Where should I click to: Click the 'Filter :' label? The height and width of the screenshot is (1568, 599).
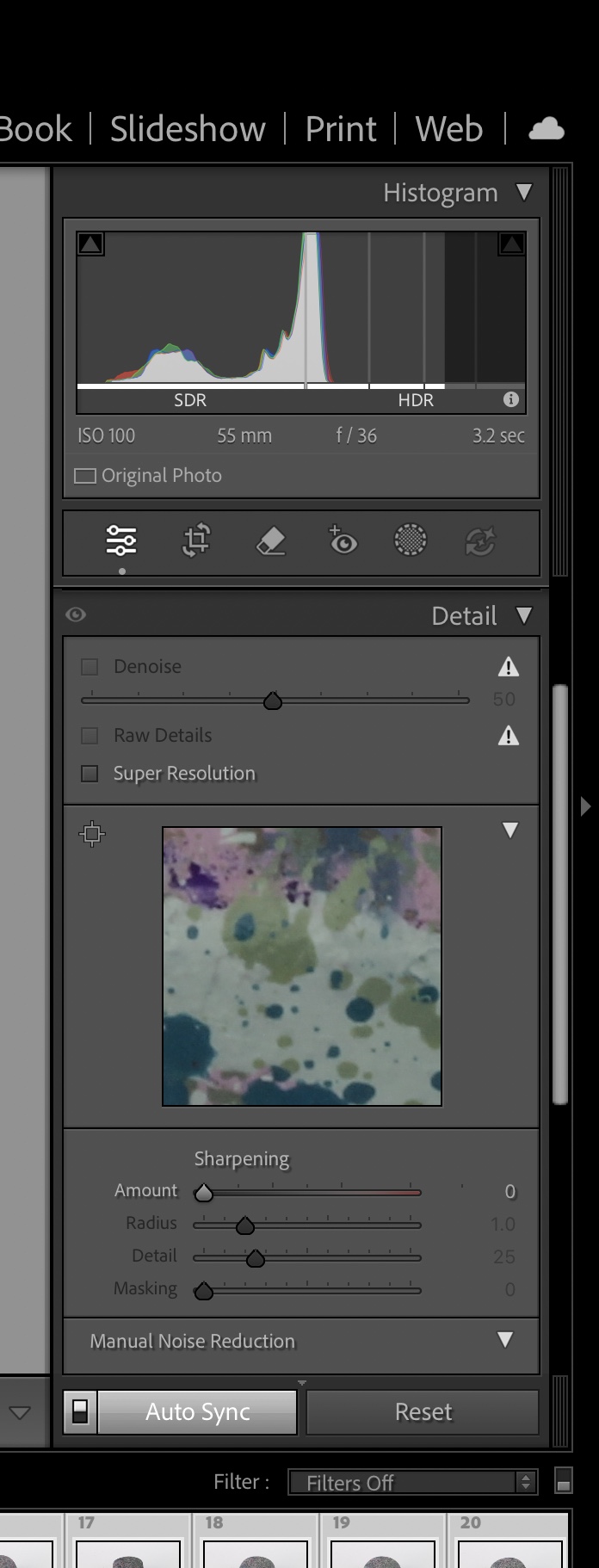(x=242, y=1481)
